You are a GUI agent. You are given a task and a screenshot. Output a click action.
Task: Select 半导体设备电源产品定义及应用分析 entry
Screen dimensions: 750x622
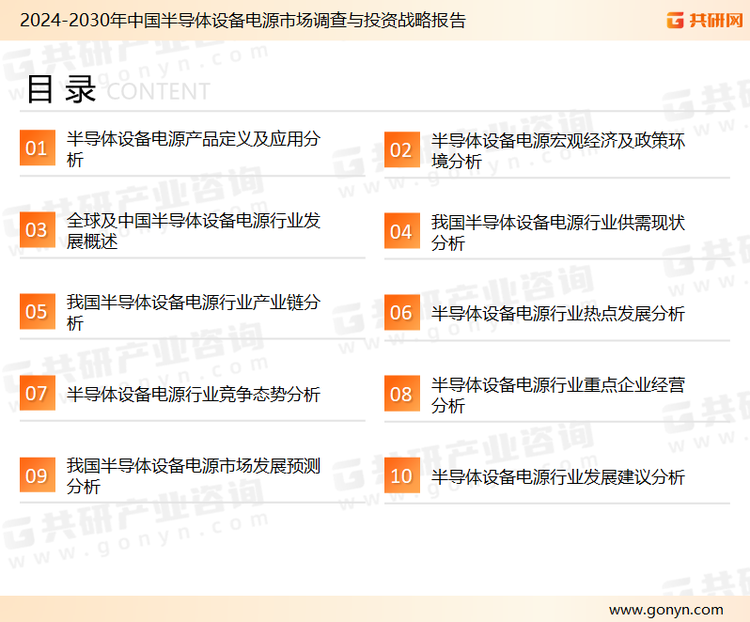(193, 149)
